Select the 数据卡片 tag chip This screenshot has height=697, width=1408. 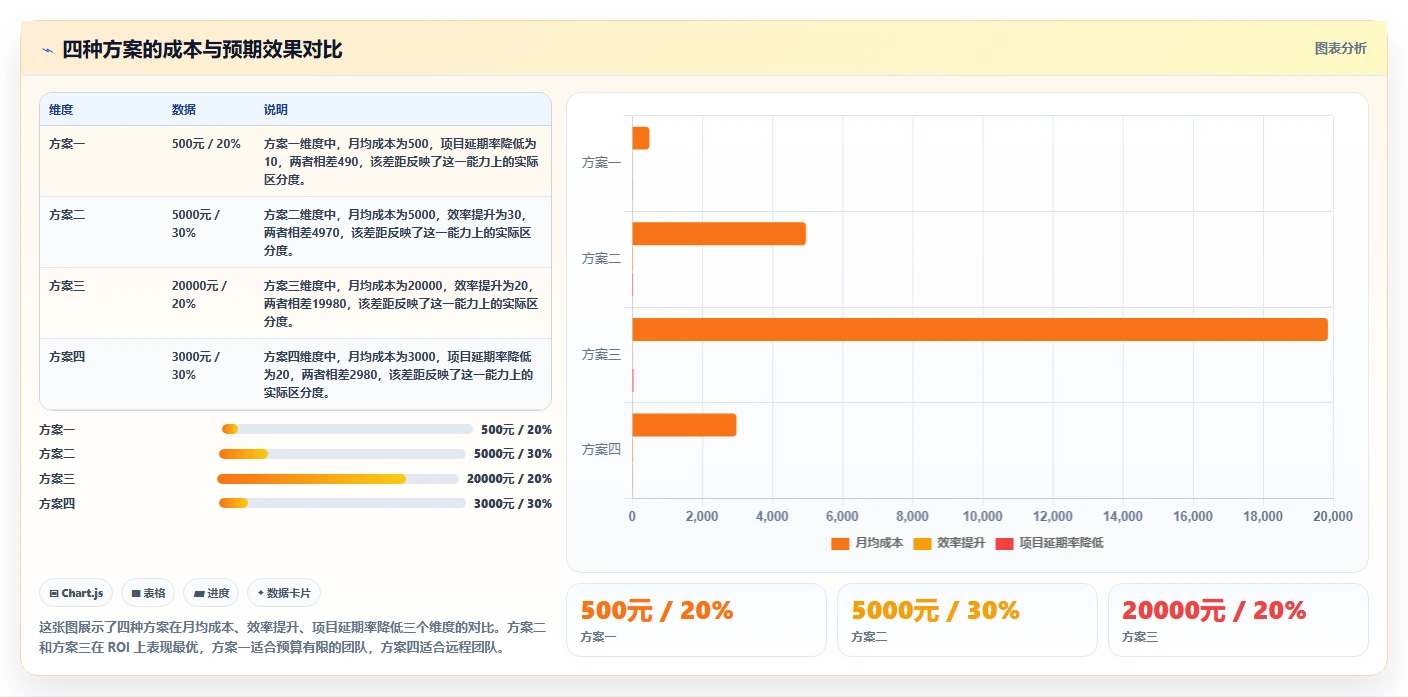(x=284, y=593)
